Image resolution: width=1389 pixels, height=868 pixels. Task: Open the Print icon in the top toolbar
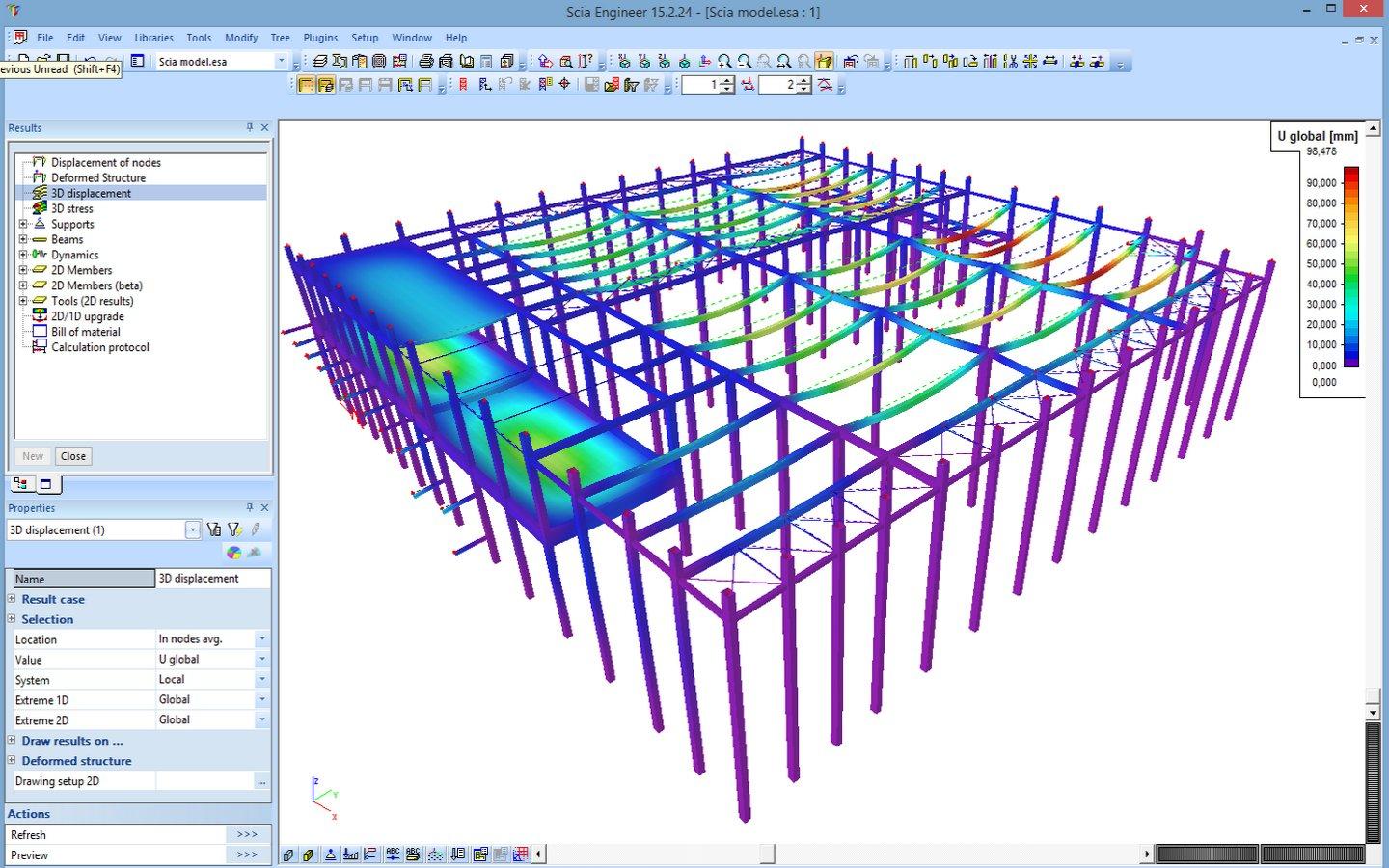click(425, 62)
